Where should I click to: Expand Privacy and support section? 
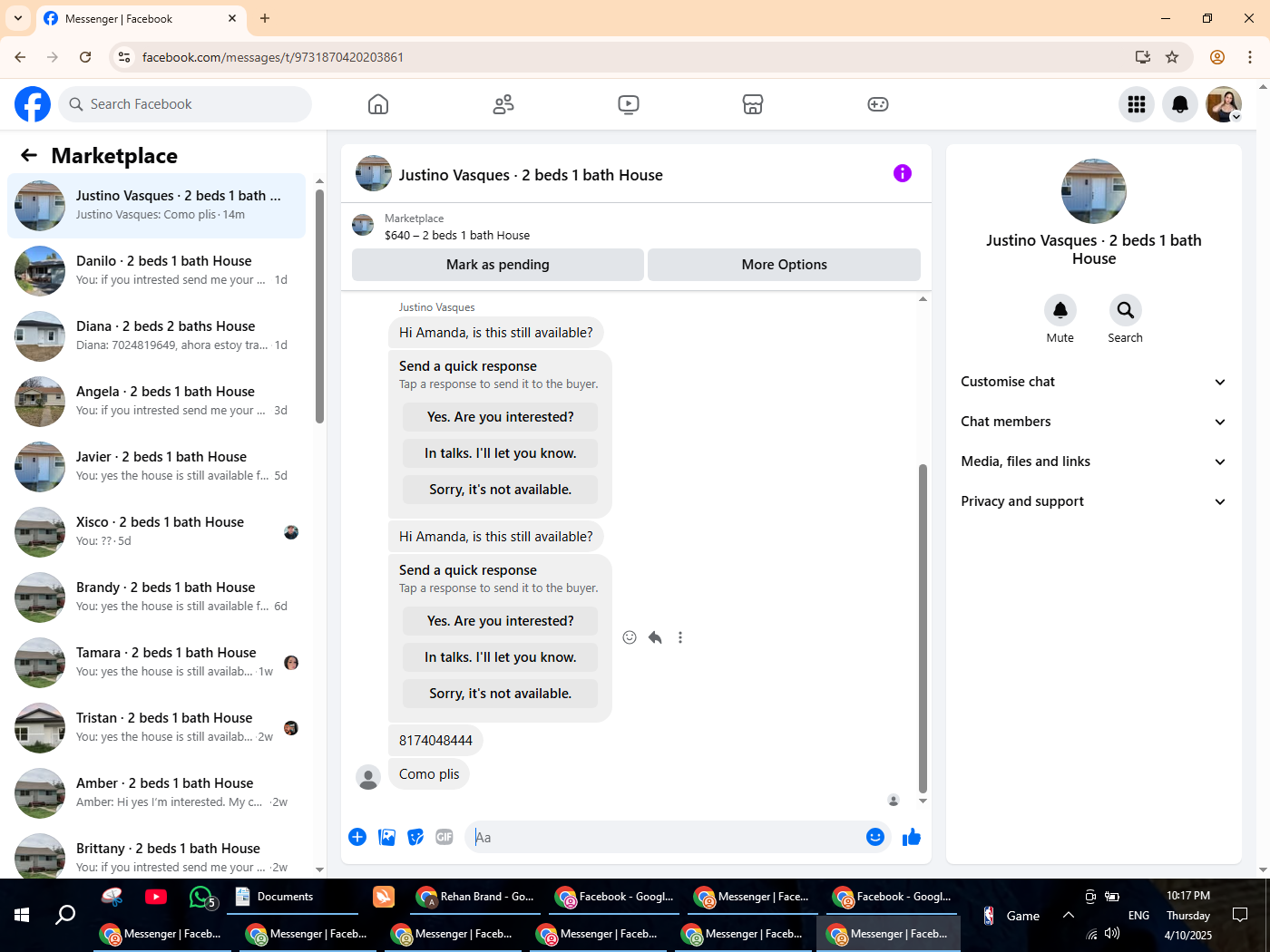click(x=1094, y=501)
